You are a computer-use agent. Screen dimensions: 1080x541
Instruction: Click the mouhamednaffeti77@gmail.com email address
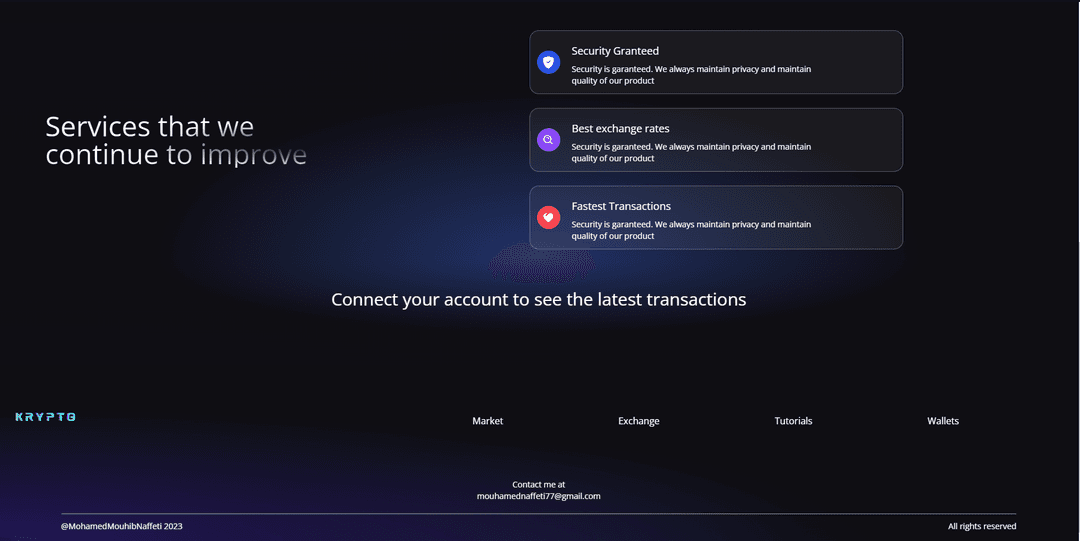click(538, 496)
